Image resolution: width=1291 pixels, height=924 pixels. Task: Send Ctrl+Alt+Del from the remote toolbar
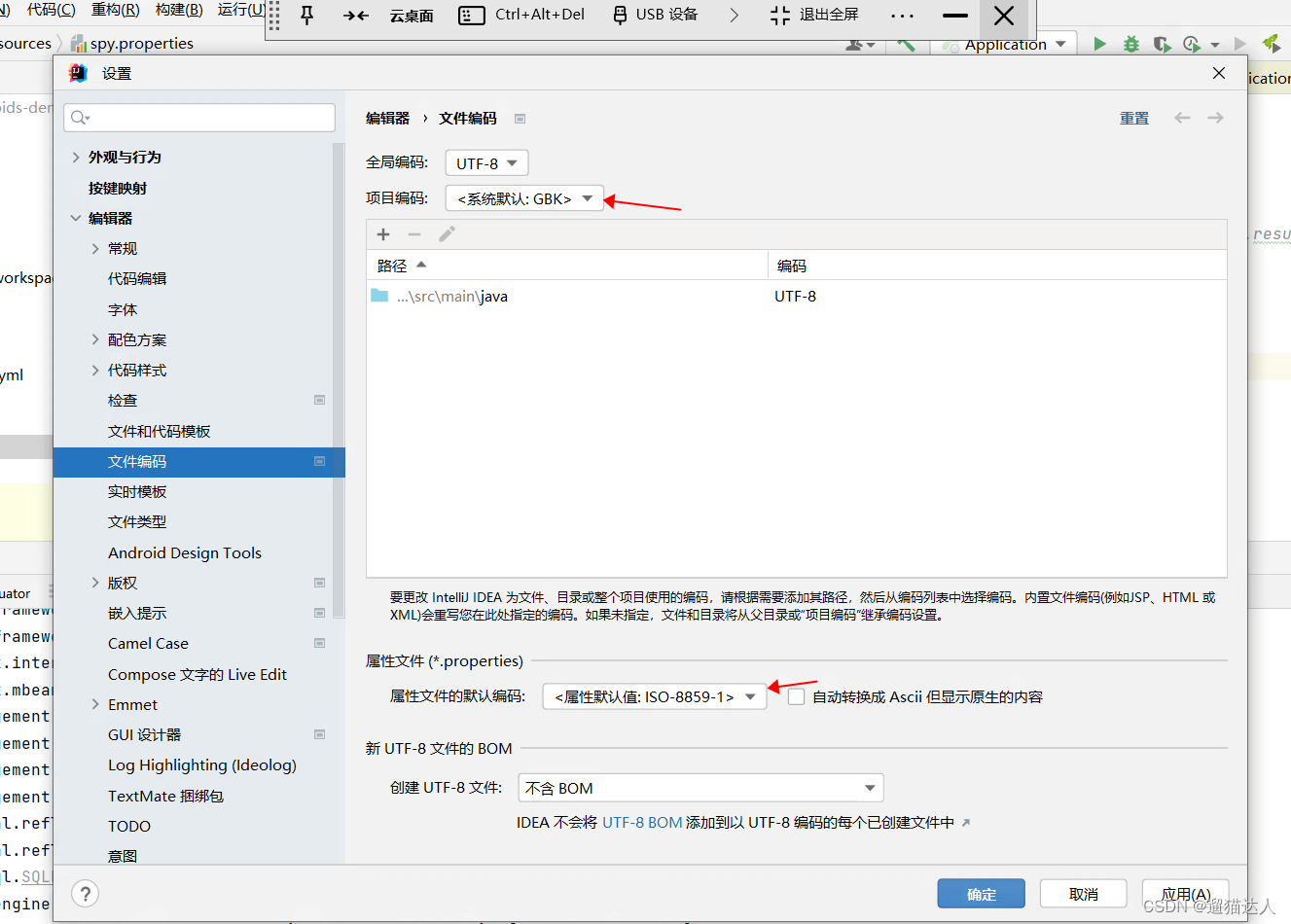[521, 16]
